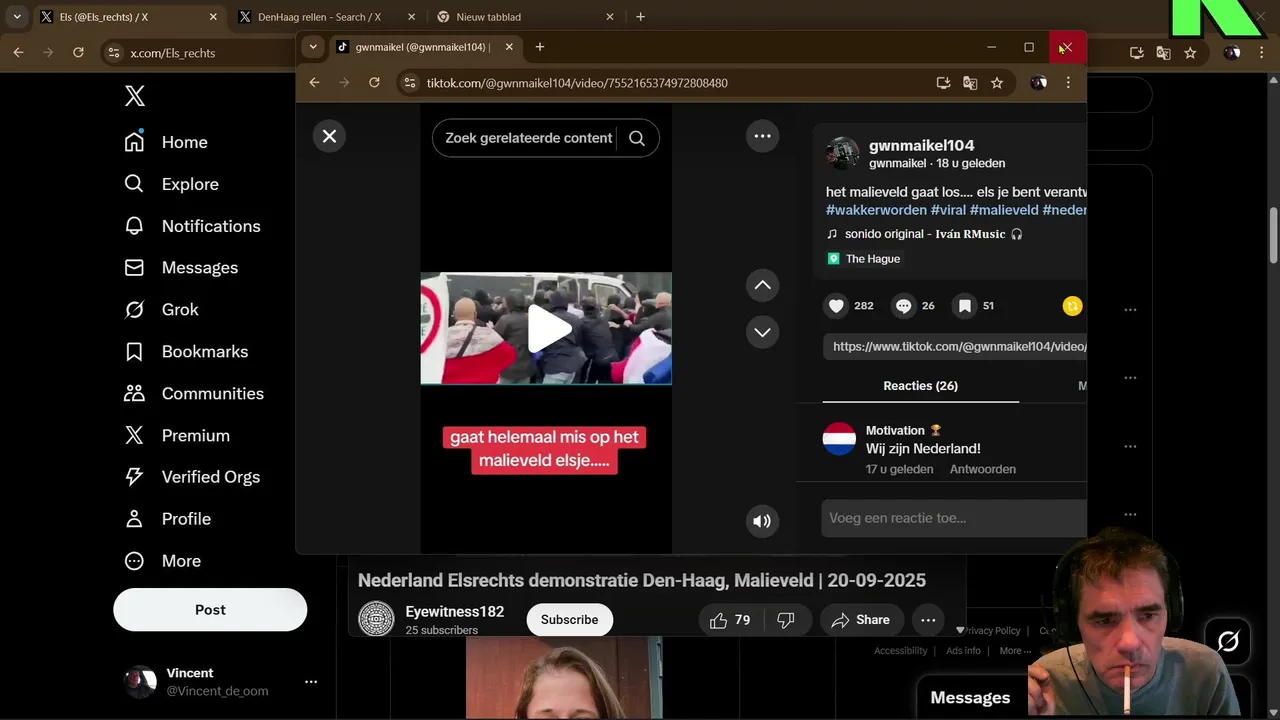Screen dimensions: 1280x720
Task: Close the Els (@Els_rechts) tab
Action: coord(213,17)
